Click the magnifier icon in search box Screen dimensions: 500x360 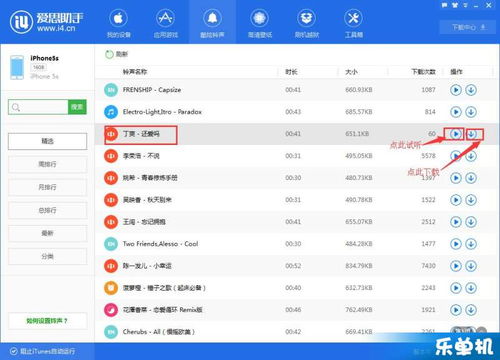pos(16,107)
